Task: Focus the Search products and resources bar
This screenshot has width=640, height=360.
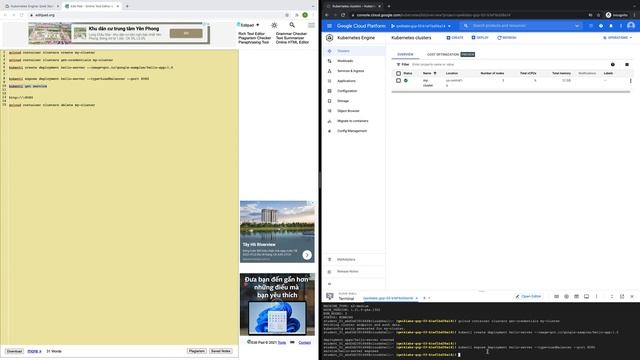Action: pos(520,26)
